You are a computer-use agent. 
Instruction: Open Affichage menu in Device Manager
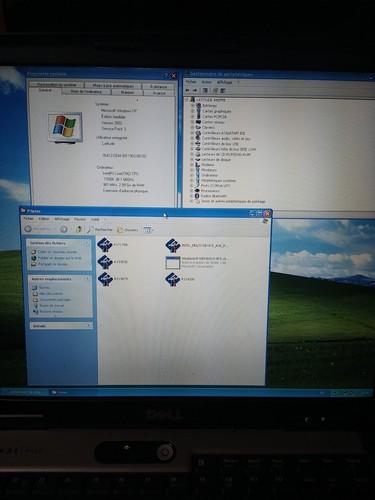[224, 82]
